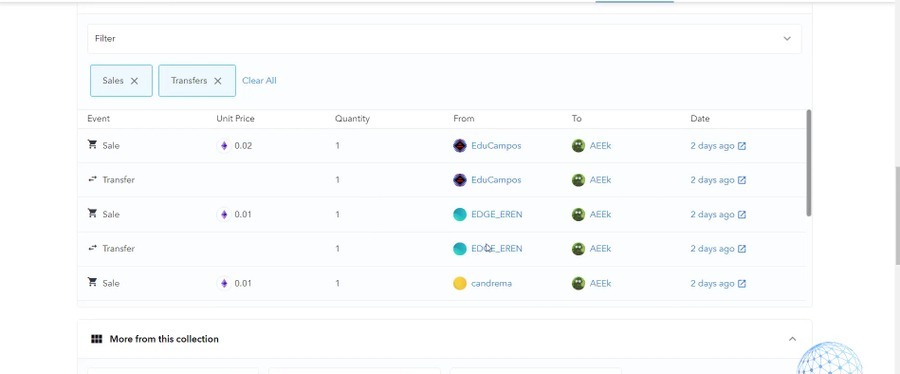The width and height of the screenshot is (900, 374).
Task: Click the More from this collection grid icon
Action: pos(96,339)
